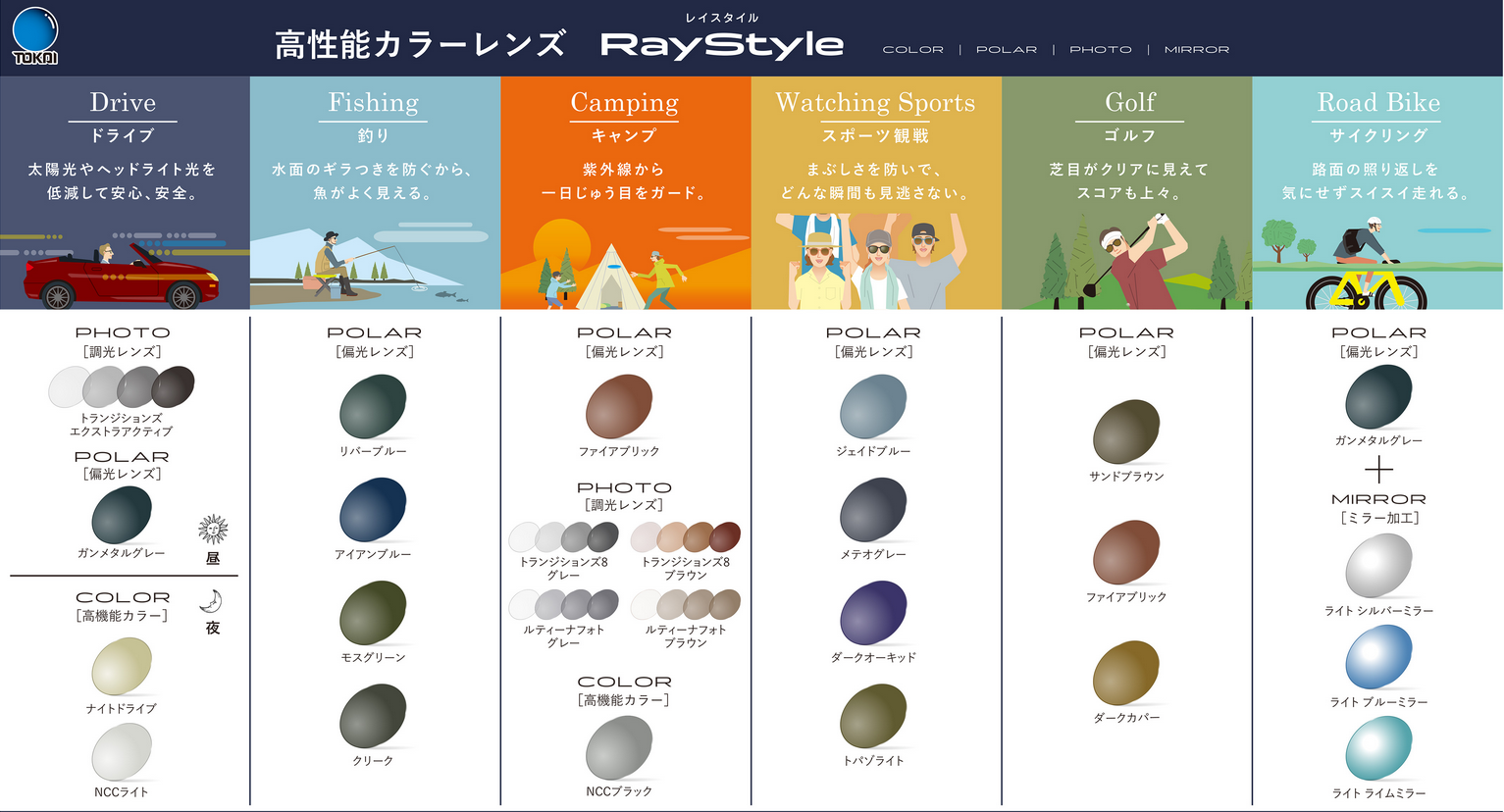Select the クリーク lens swatch

click(373, 716)
